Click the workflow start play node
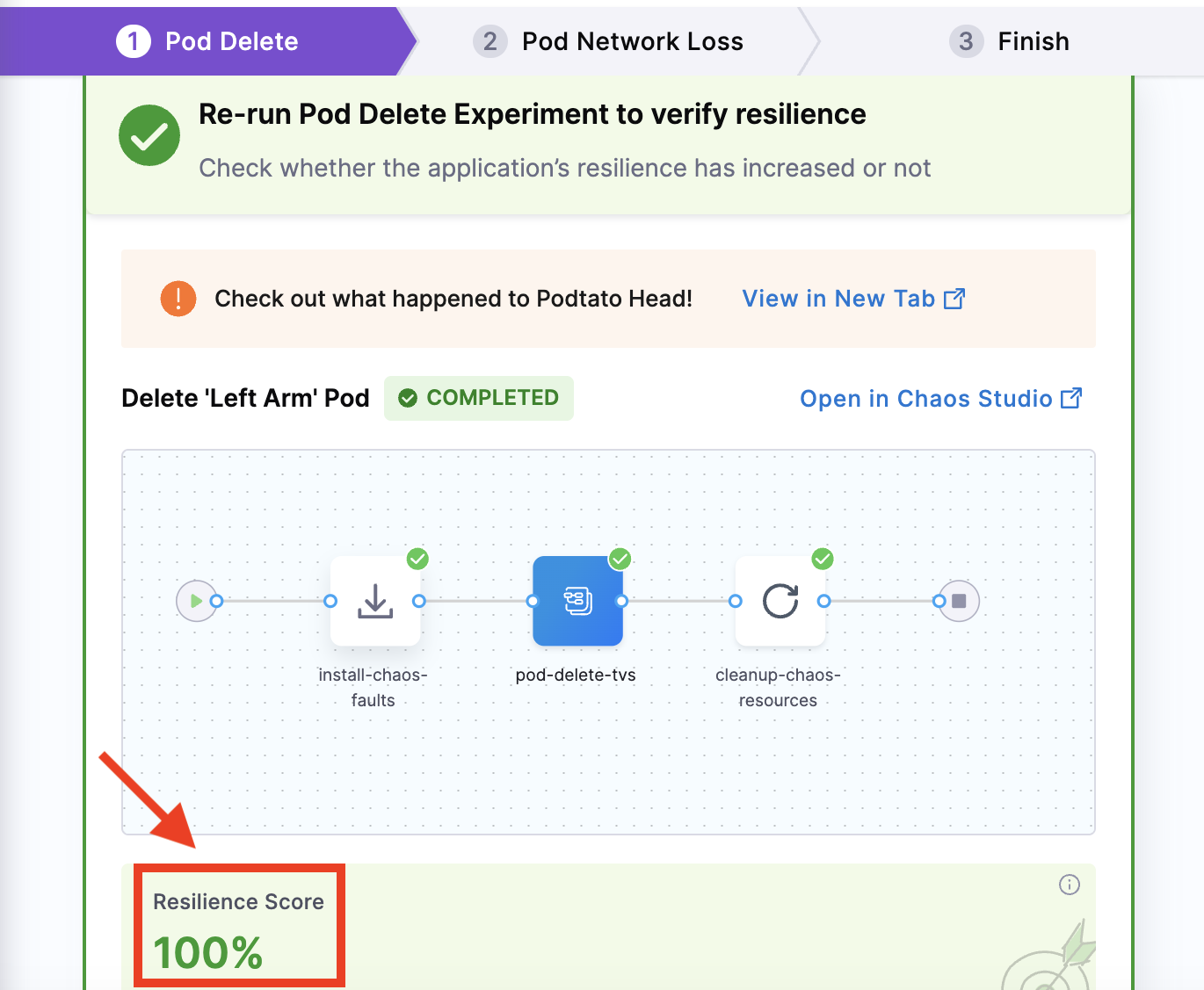1204x990 pixels. 196,601
